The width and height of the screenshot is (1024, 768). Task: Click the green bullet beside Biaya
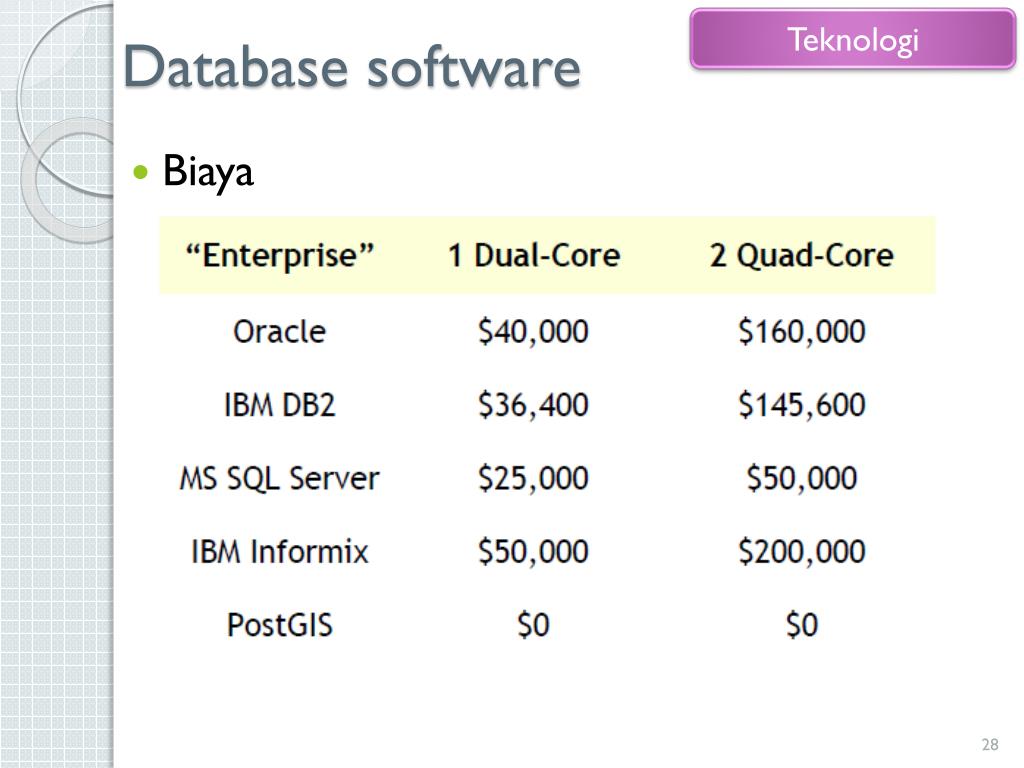[x=140, y=172]
